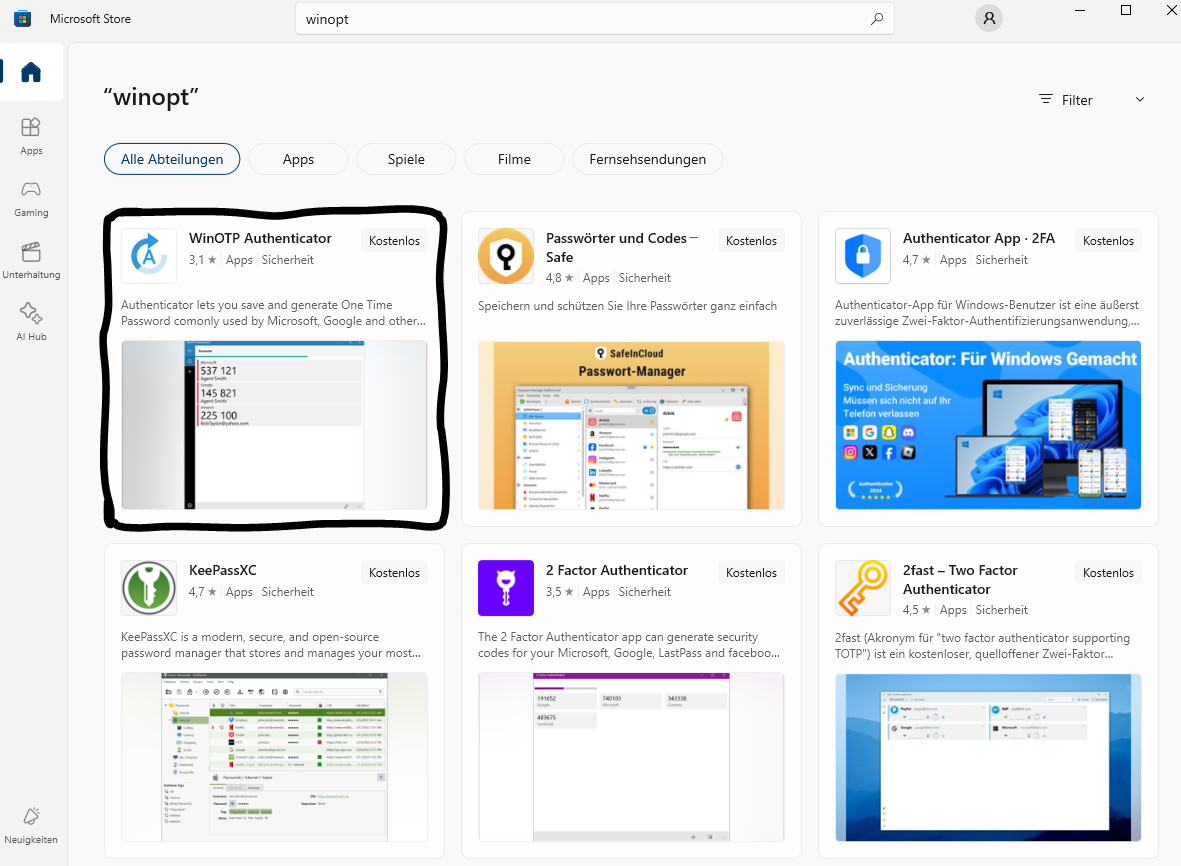Select the Filme filter tab

(514, 159)
